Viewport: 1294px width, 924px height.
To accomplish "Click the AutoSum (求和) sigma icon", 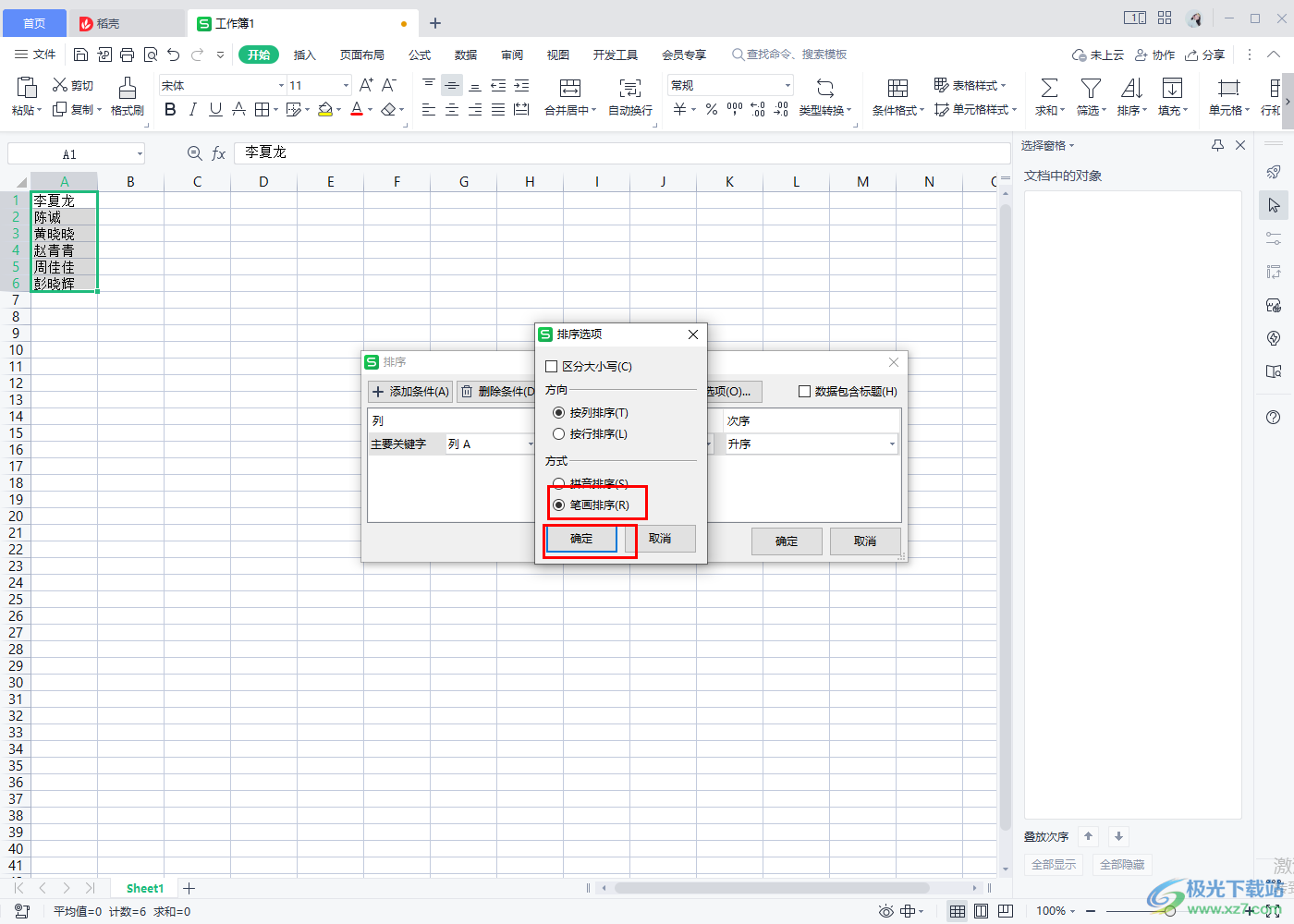I will pos(1049,88).
